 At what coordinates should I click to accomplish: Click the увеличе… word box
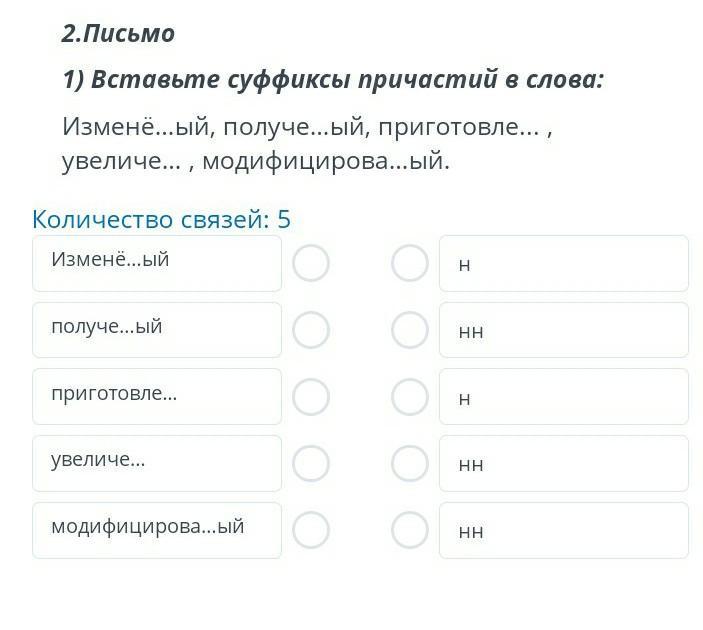157,463
